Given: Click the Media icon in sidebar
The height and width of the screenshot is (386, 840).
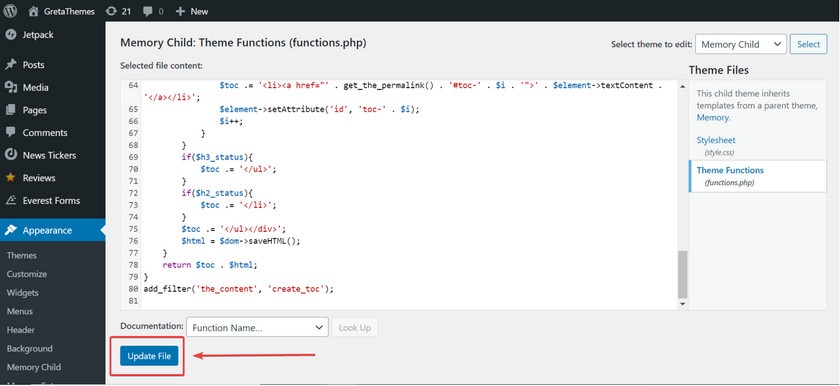Looking at the screenshot, I should click(10, 87).
